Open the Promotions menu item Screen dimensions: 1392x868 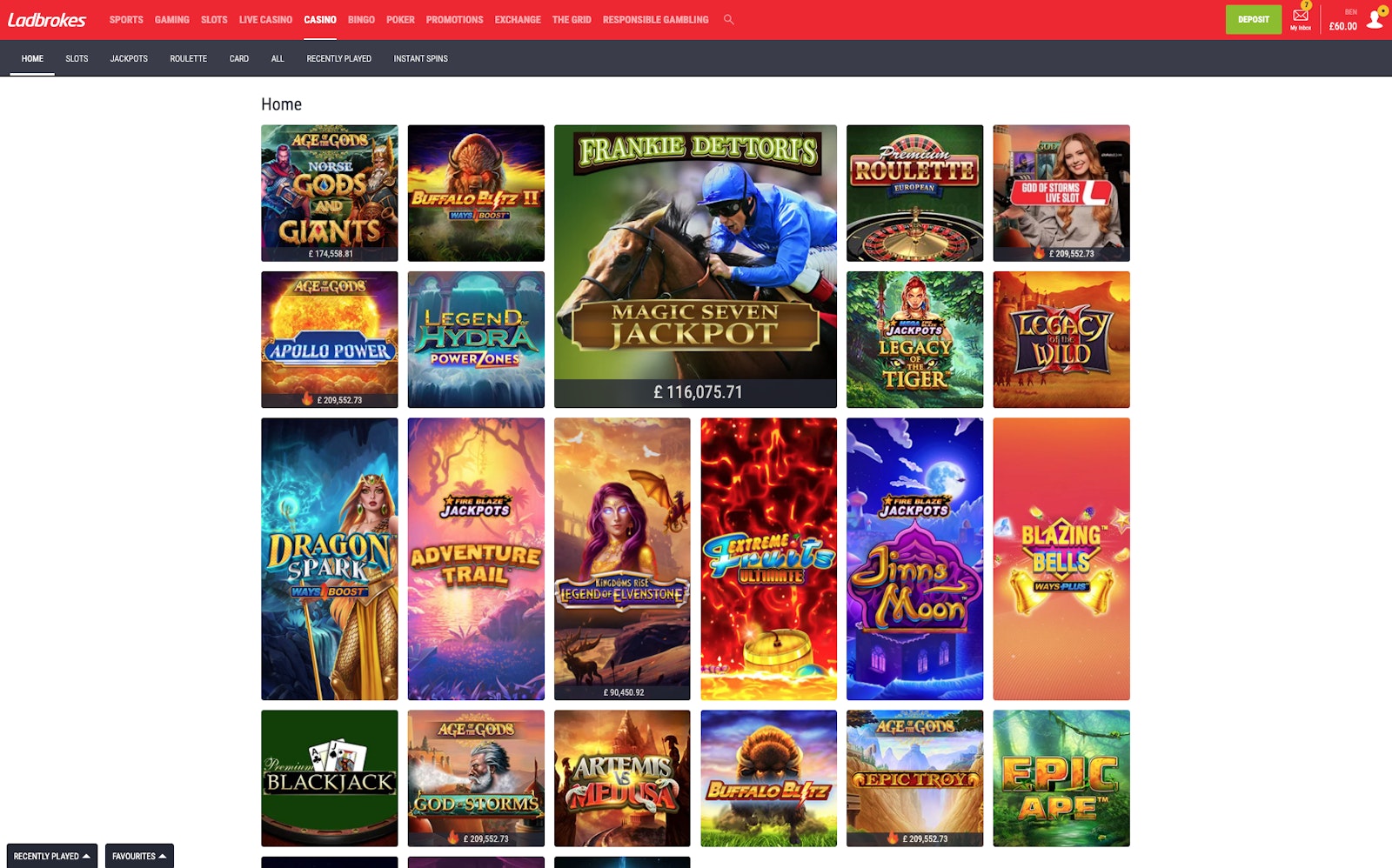(x=454, y=19)
